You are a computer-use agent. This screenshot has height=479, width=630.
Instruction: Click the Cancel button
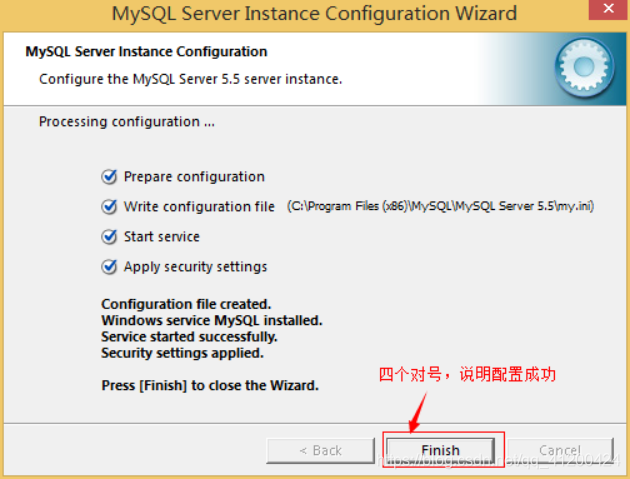(560, 450)
